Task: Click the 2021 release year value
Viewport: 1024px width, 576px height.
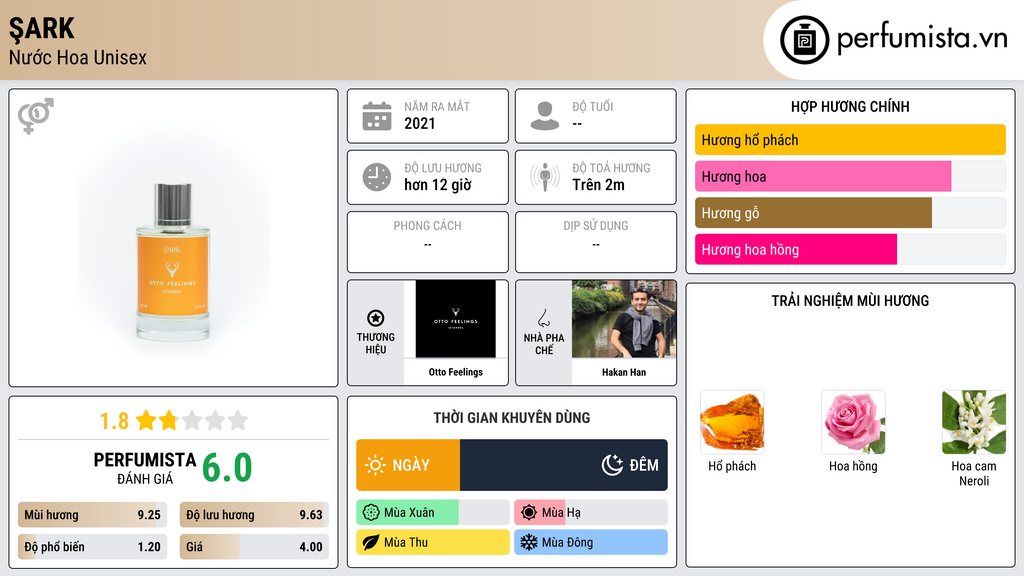Action: 419,123
